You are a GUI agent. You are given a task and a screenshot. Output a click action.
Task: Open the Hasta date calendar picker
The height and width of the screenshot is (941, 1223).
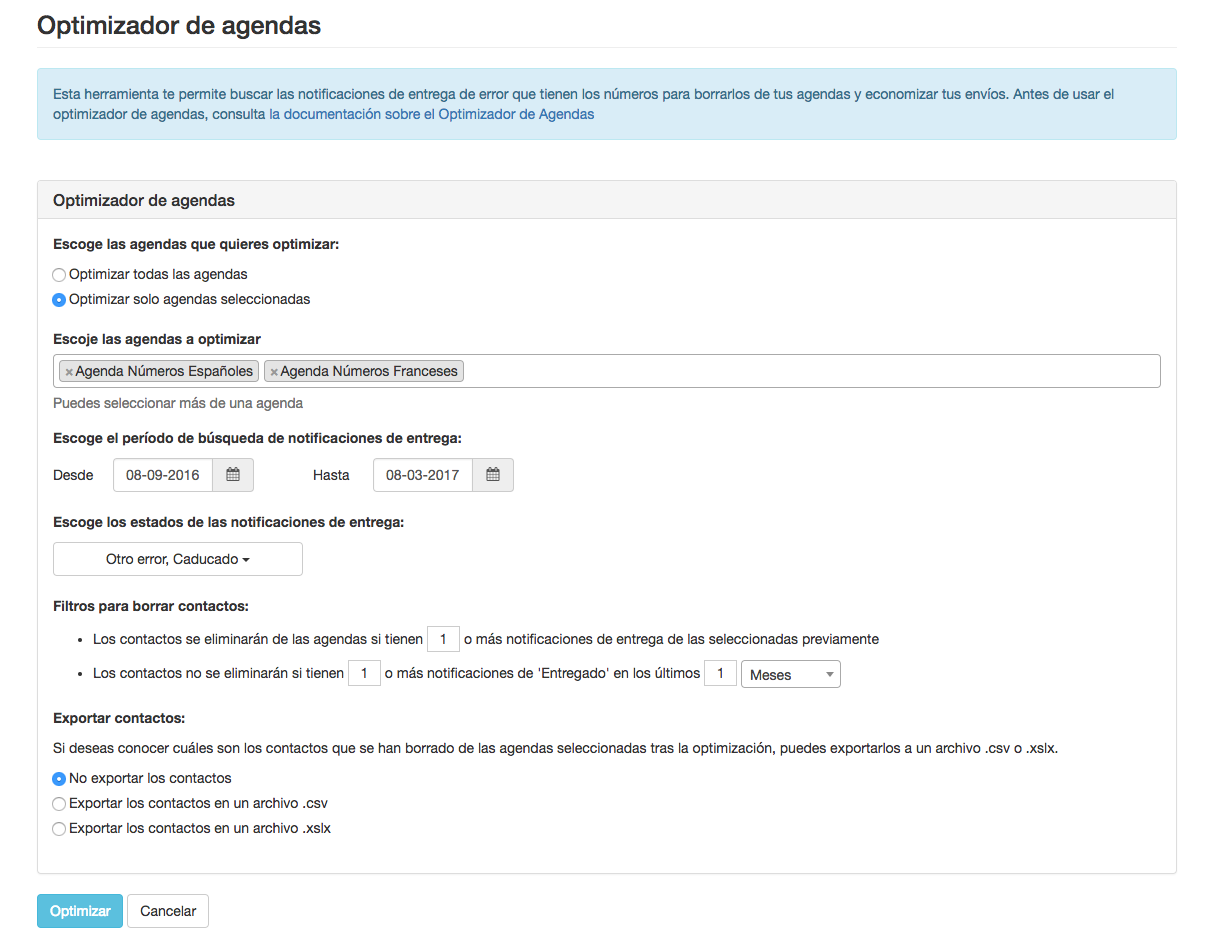coord(493,475)
